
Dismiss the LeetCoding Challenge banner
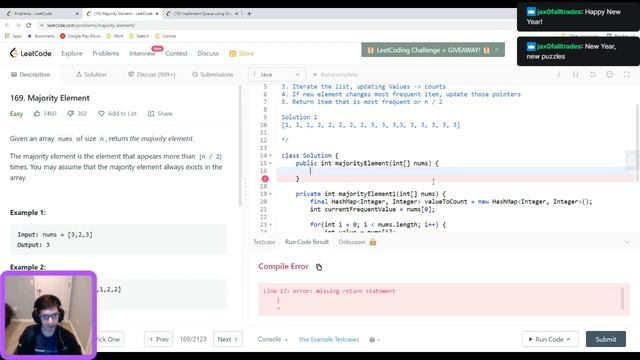coord(497,50)
